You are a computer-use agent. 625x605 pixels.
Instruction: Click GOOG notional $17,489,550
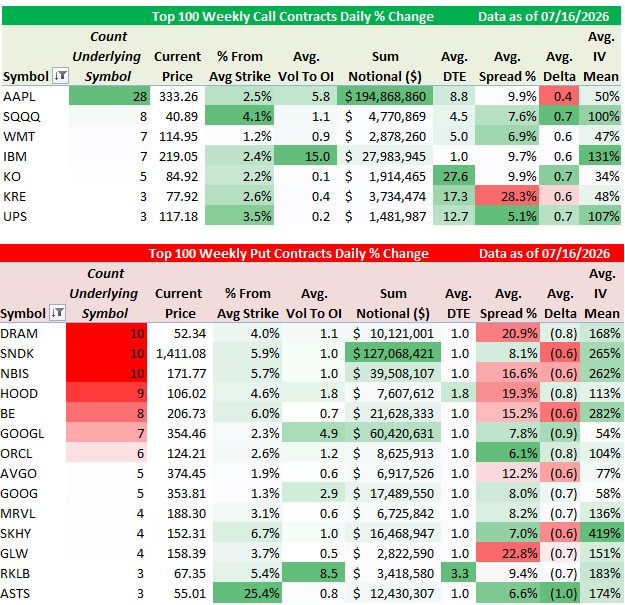pos(393,493)
